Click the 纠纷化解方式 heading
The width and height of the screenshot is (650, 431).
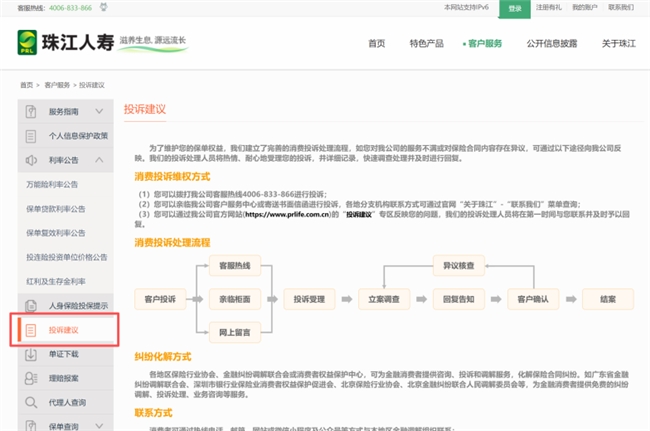point(162,357)
